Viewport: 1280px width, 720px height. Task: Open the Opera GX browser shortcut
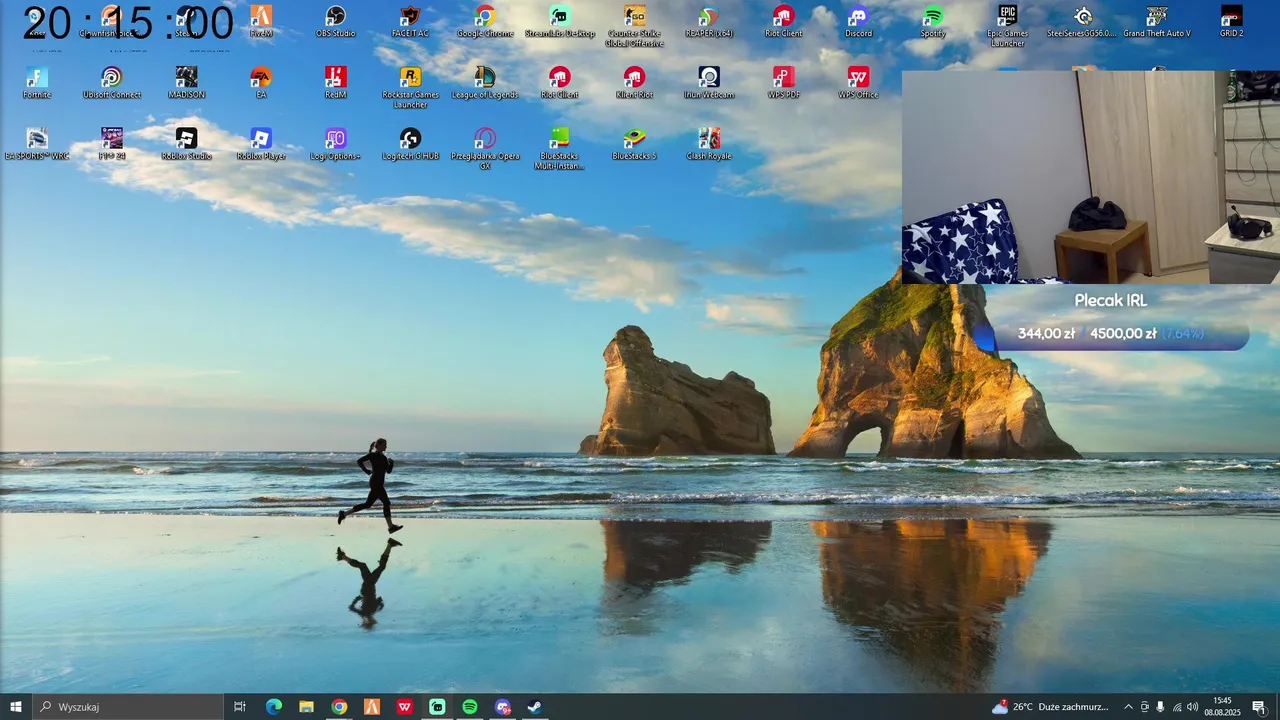pyautogui.click(x=485, y=149)
